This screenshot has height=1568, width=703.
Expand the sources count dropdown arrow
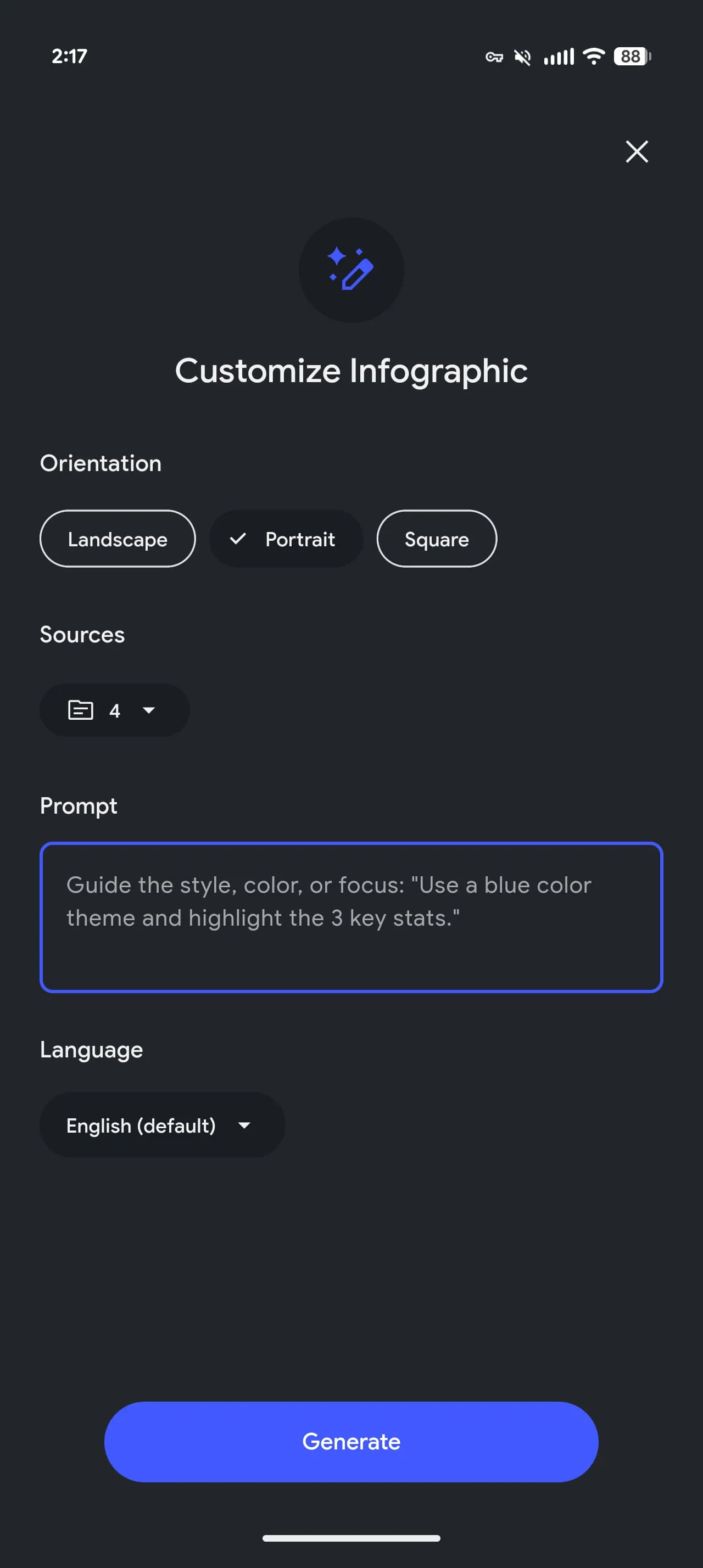(148, 710)
